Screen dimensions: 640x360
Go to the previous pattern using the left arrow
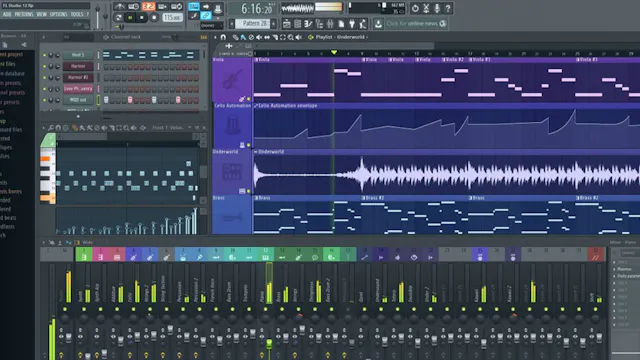pyautogui.click(x=231, y=24)
